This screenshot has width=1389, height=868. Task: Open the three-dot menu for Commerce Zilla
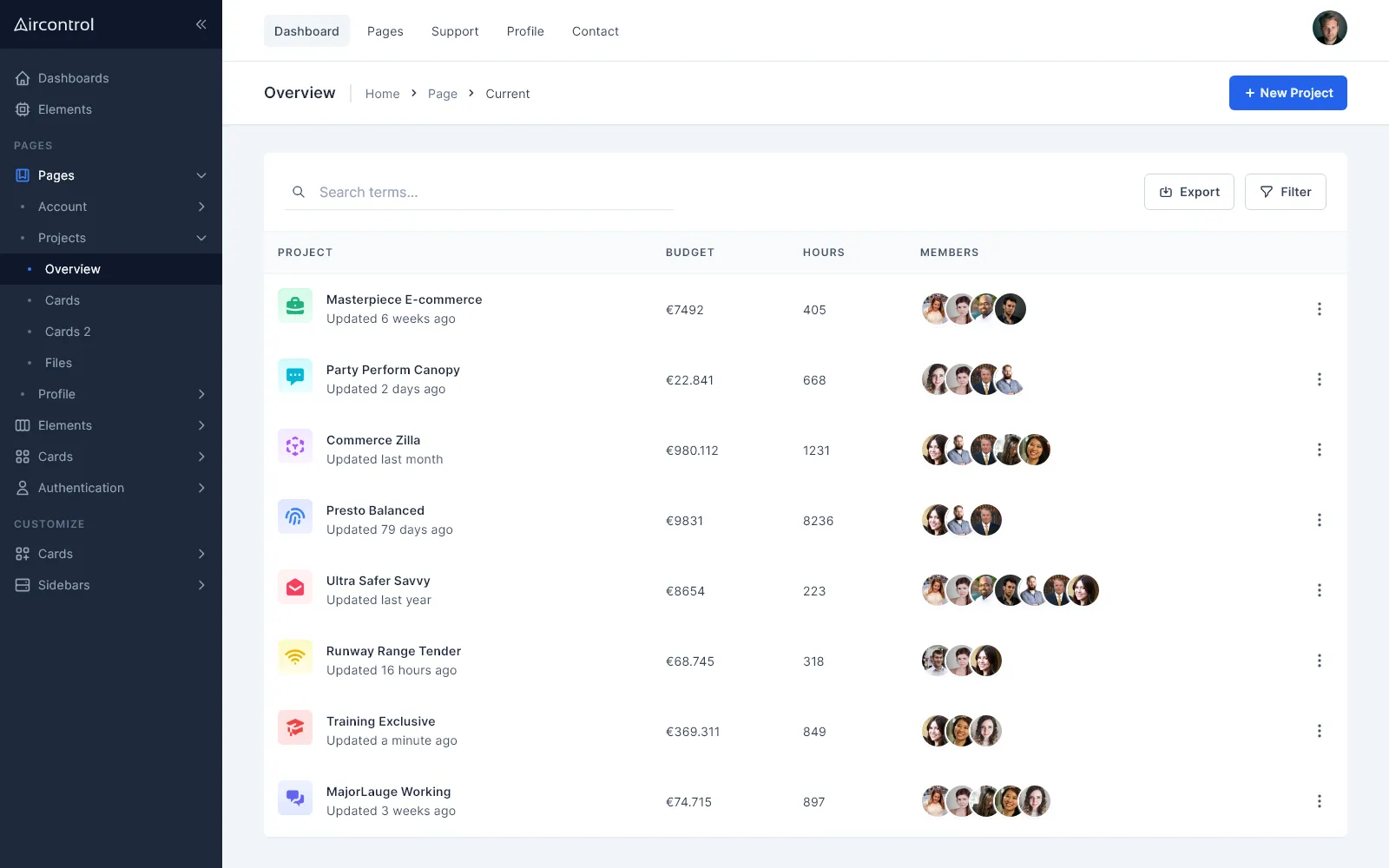pos(1320,450)
